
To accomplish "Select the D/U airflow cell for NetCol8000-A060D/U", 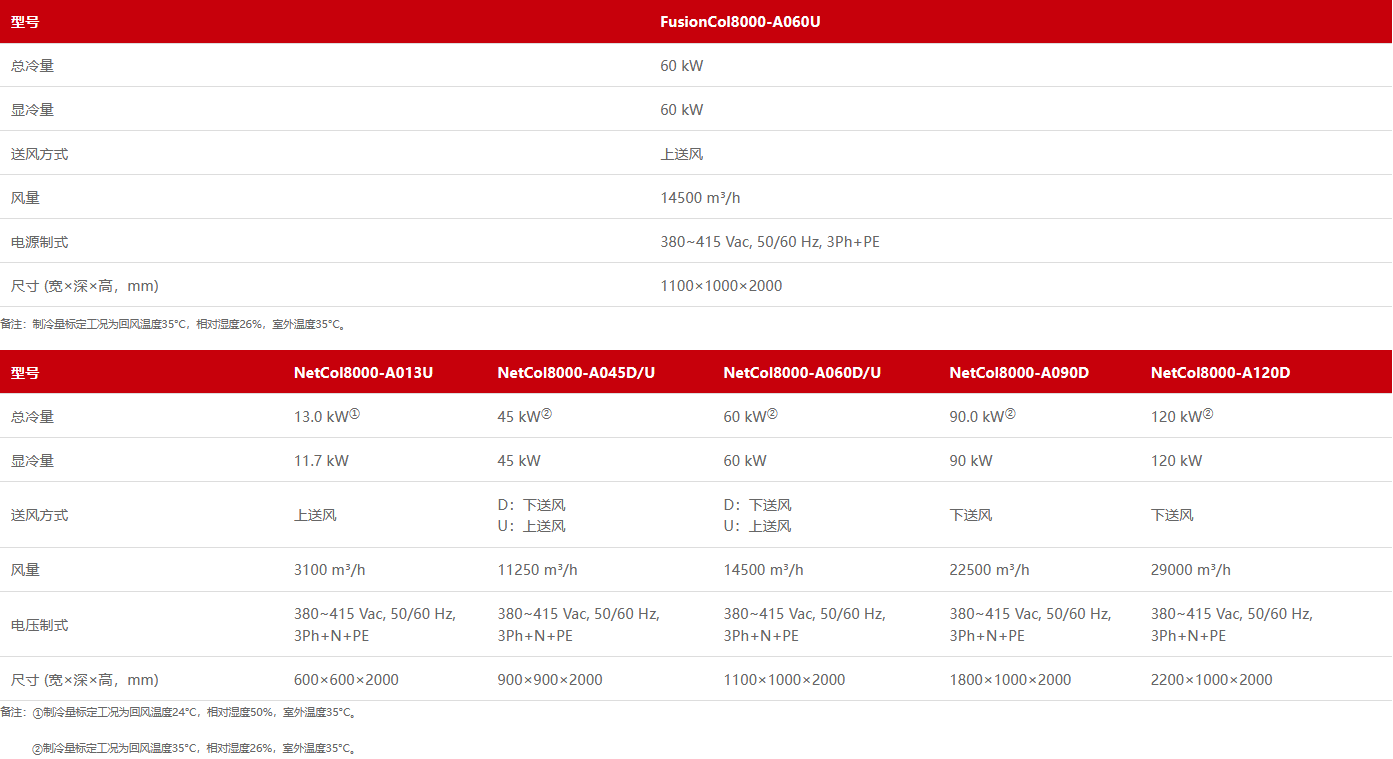I will pyautogui.click(x=757, y=515).
